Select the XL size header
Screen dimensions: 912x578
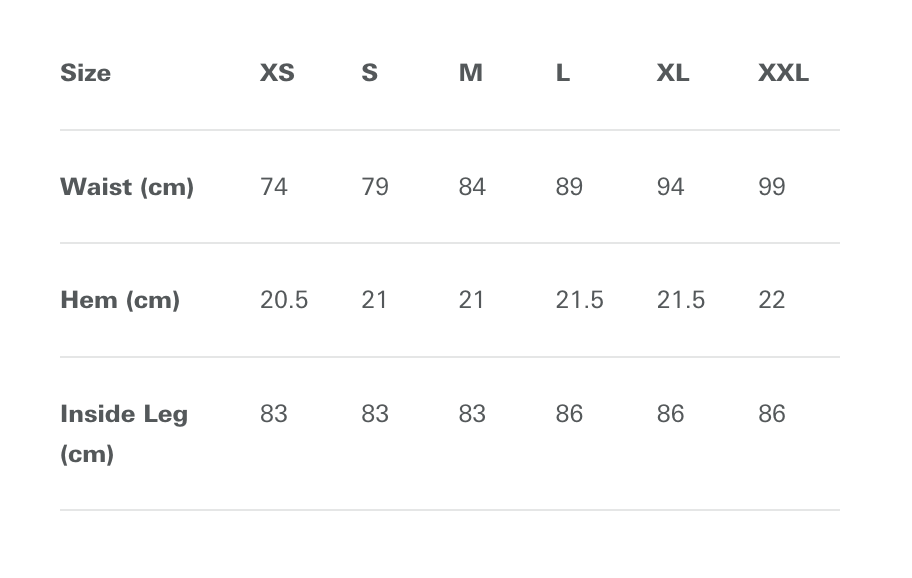click(x=673, y=73)
